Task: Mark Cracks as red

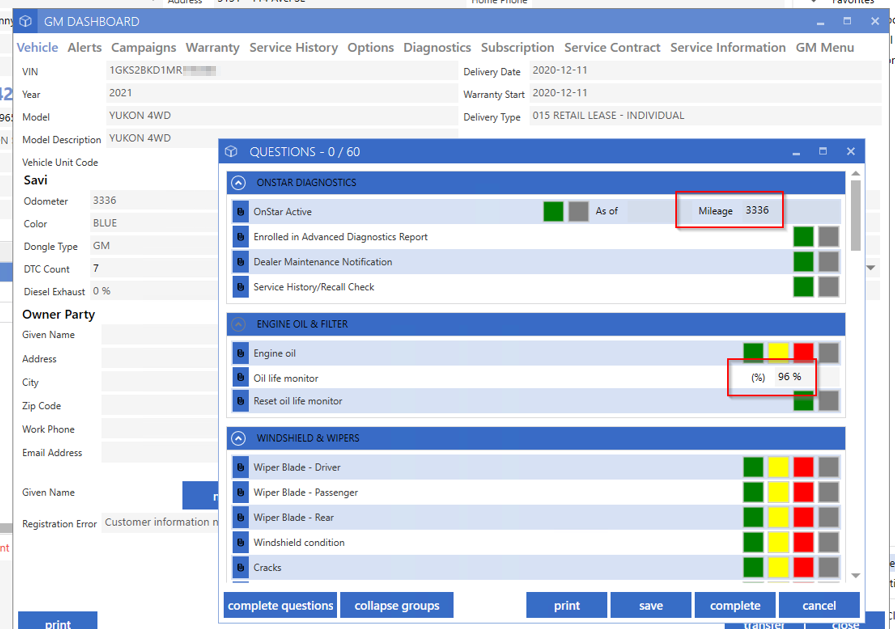Action: (x=803, y=567)
